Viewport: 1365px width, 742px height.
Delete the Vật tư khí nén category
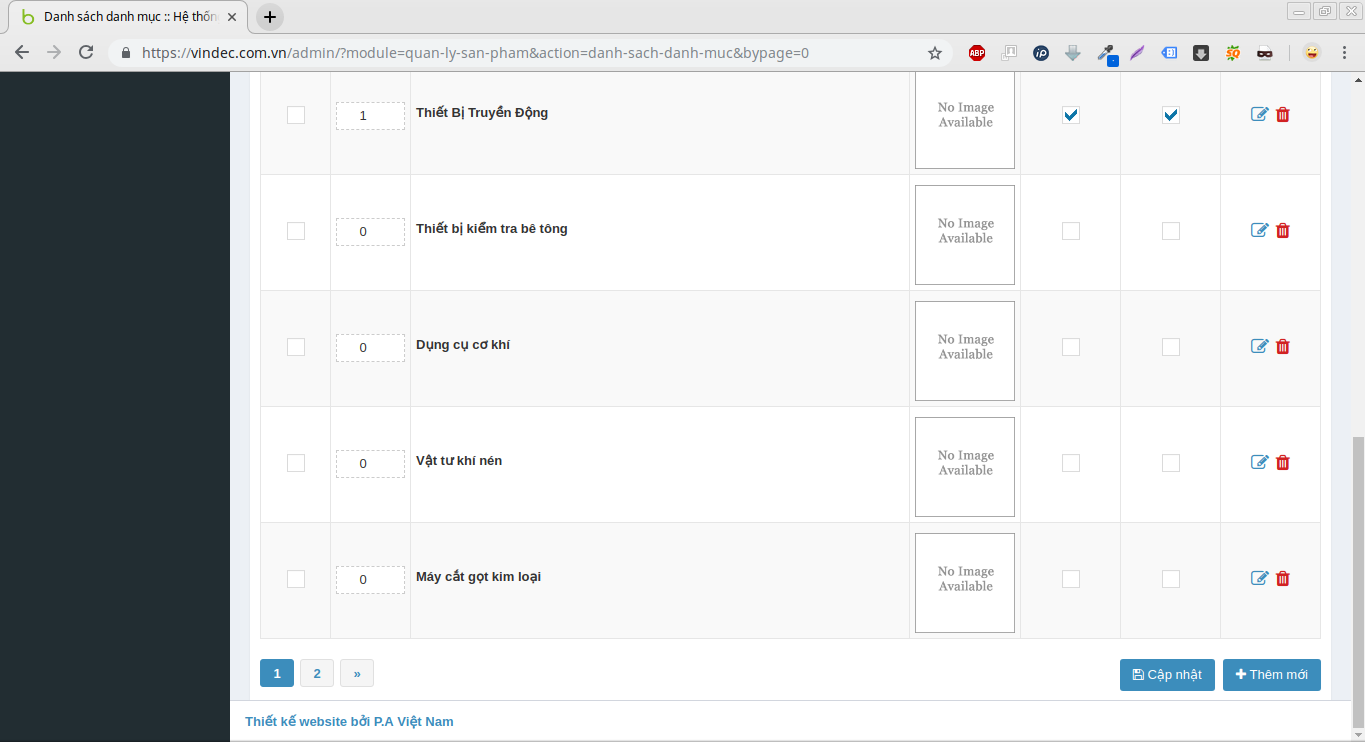pyautogui.click(x=1283, y=462)
